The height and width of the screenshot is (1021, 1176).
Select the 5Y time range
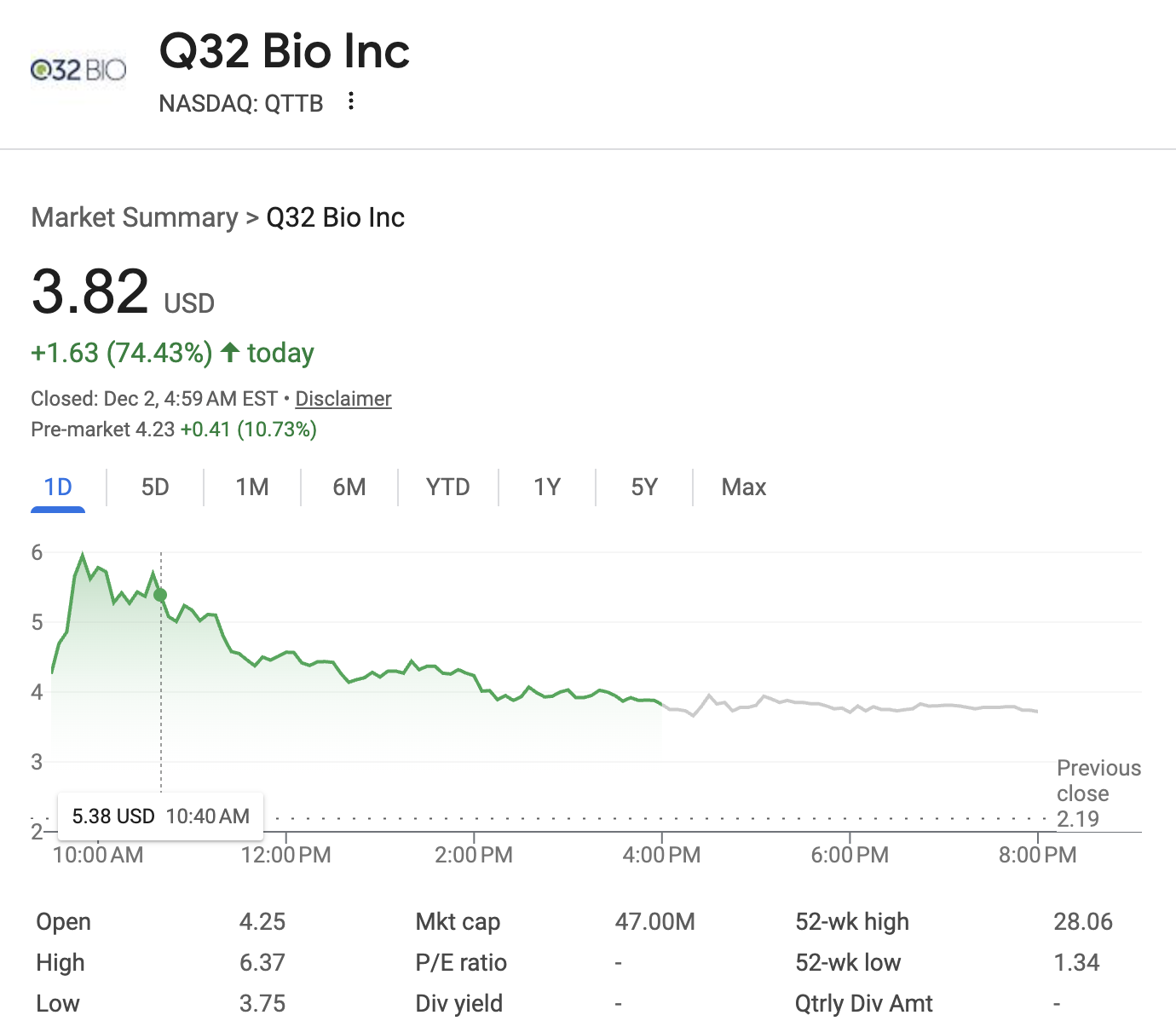644,487
